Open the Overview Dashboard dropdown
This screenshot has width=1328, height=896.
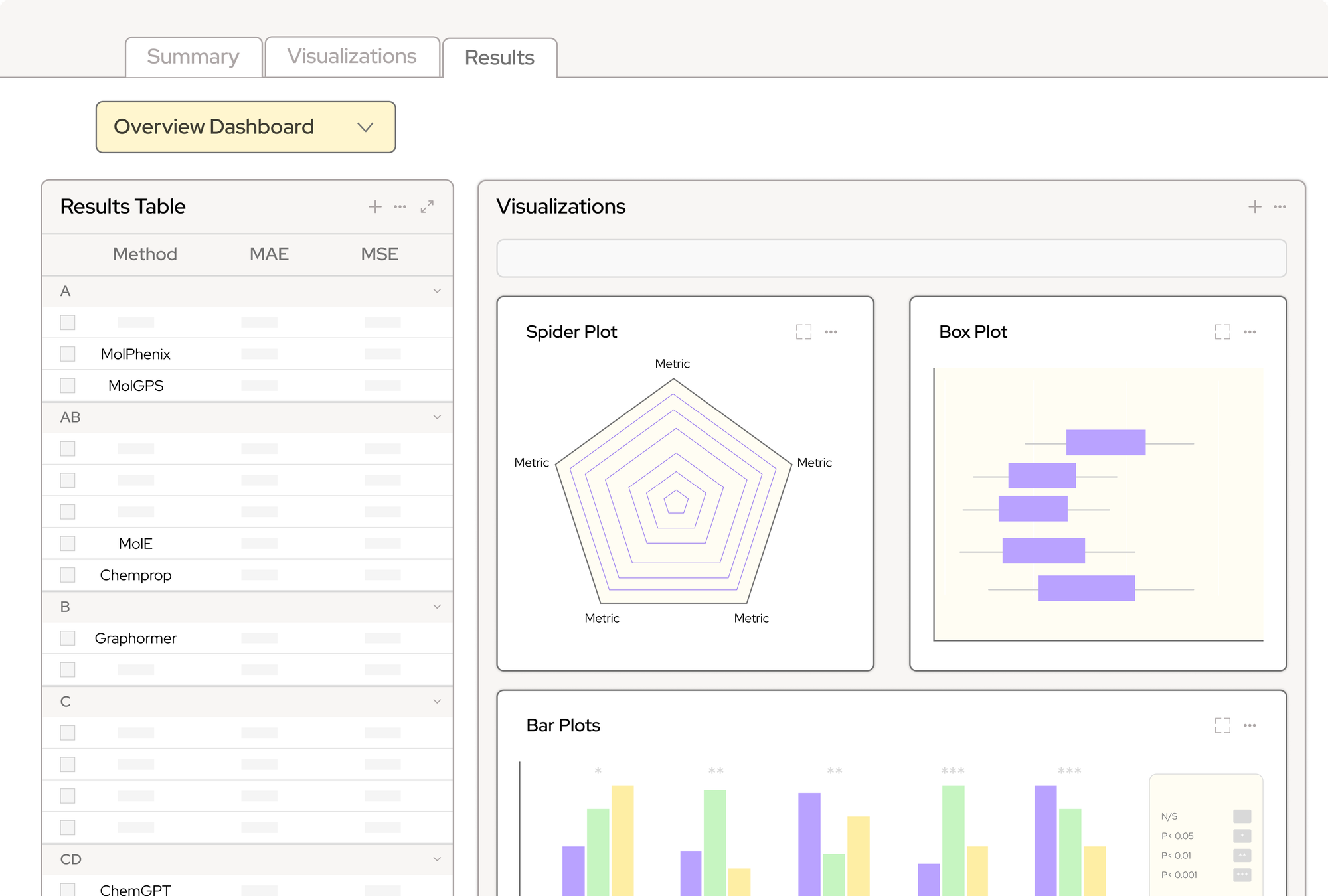coord(246,127)
